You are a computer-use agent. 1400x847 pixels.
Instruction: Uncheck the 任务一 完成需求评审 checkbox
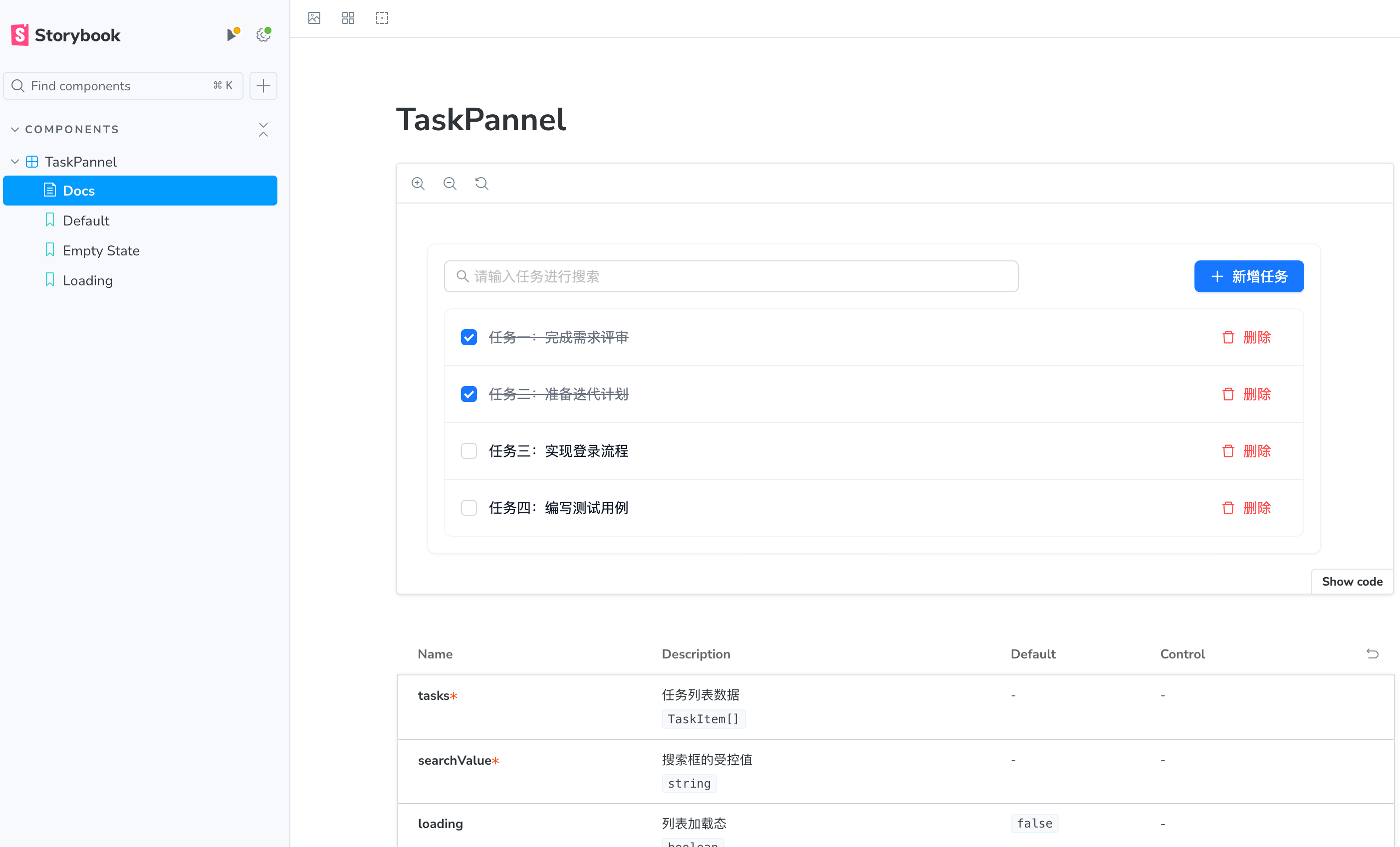469,337
